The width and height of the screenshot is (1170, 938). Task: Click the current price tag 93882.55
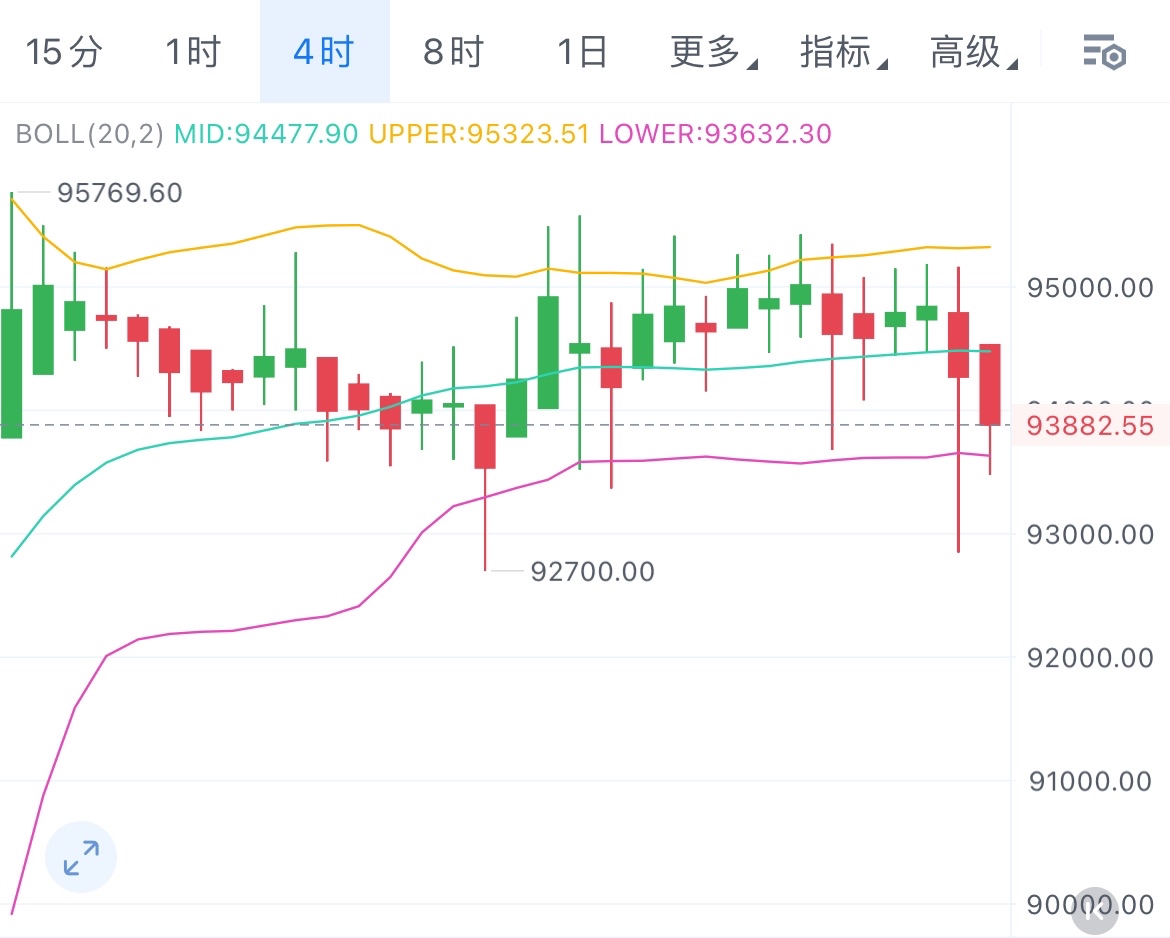[1090, 425]
